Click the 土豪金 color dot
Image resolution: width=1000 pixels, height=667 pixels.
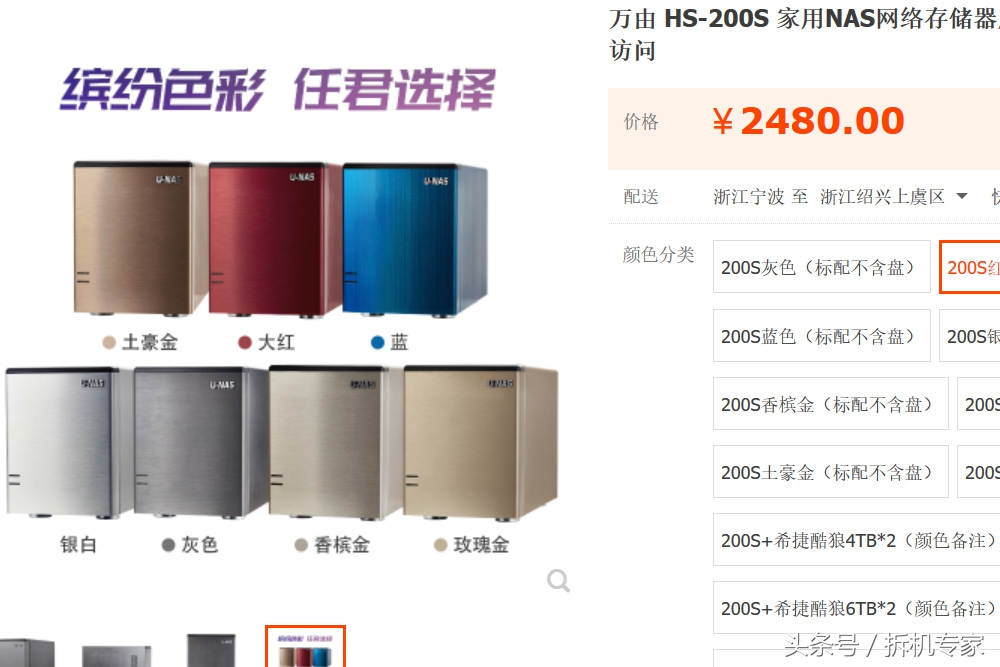(109, 342)
